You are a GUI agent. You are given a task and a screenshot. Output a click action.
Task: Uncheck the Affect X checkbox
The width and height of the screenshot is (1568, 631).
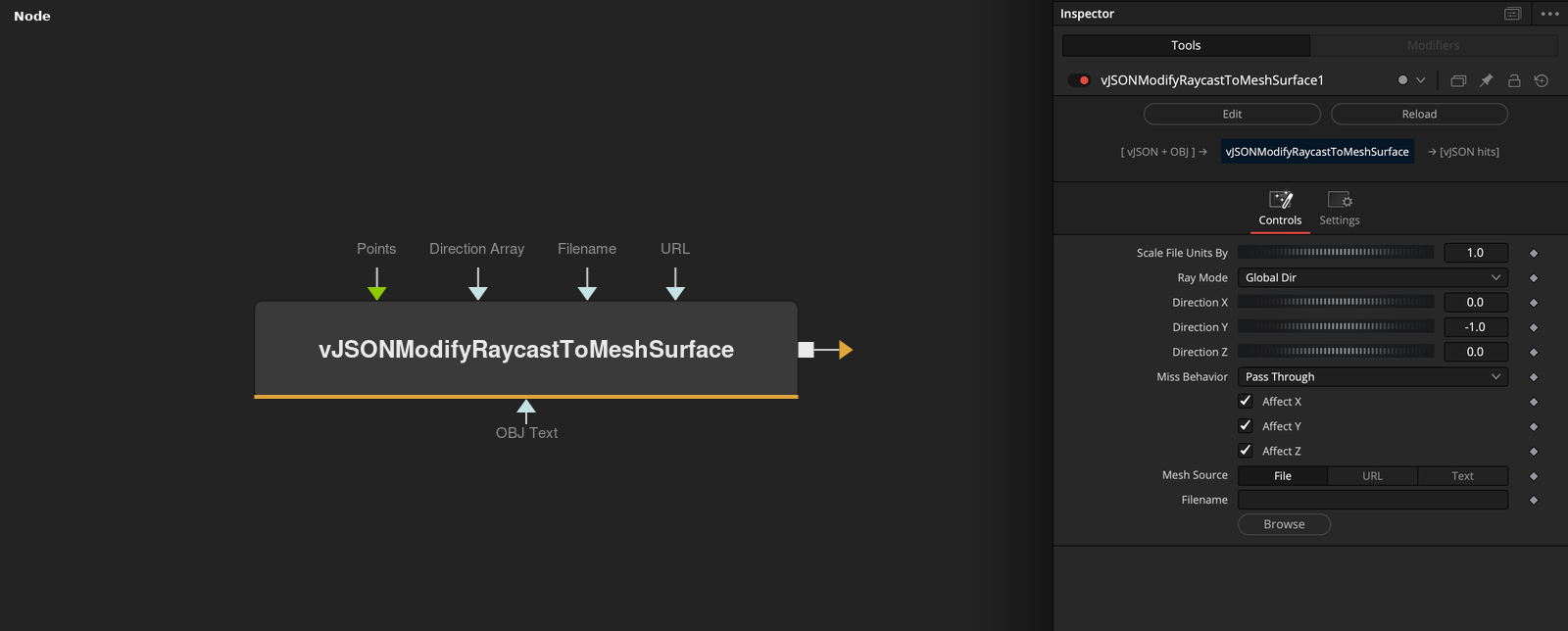coord(1246,401)
